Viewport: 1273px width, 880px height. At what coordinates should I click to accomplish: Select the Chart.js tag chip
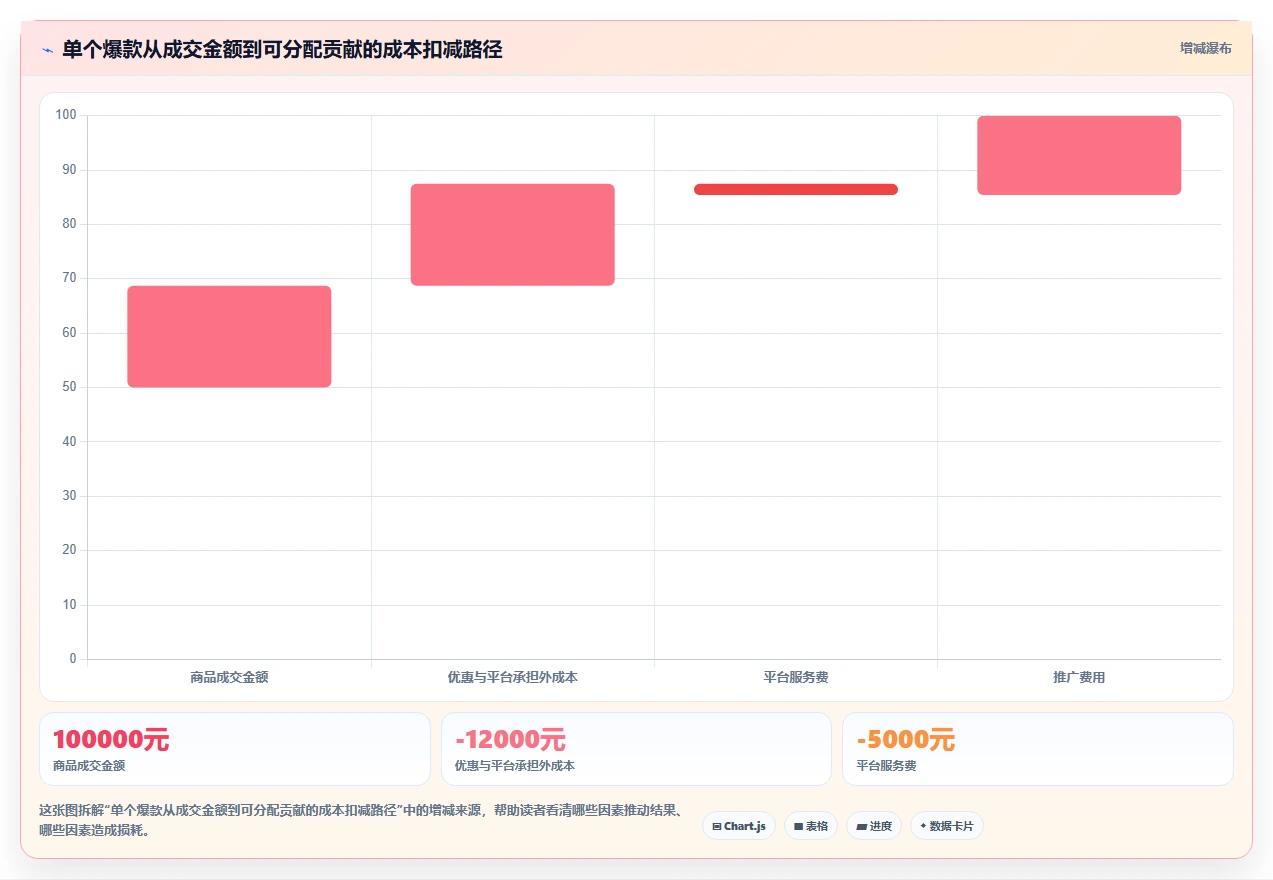pos(739,826)
